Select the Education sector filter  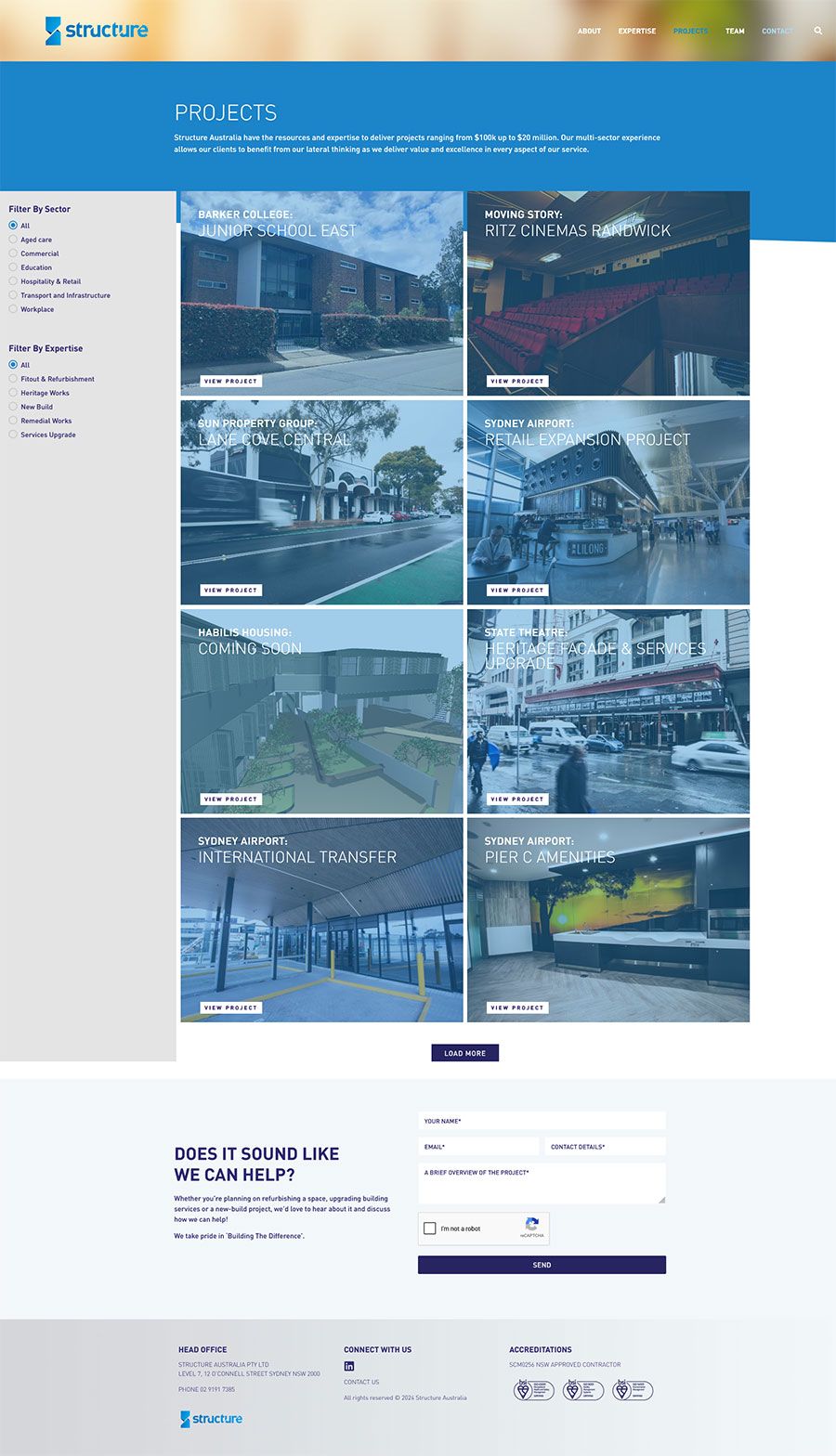click(x=13, y=267)
